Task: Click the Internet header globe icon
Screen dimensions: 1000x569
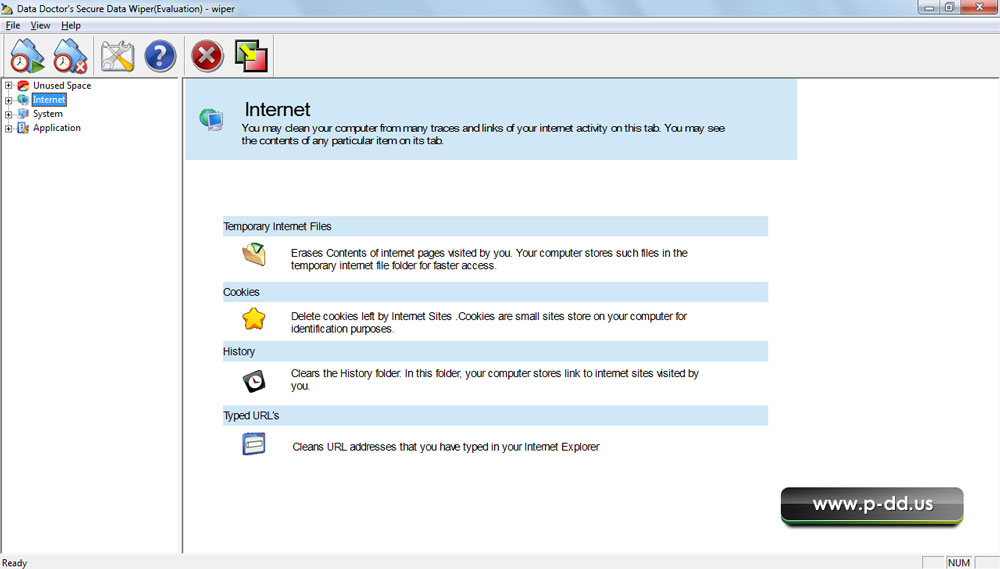Action: (x=211, y=119)
